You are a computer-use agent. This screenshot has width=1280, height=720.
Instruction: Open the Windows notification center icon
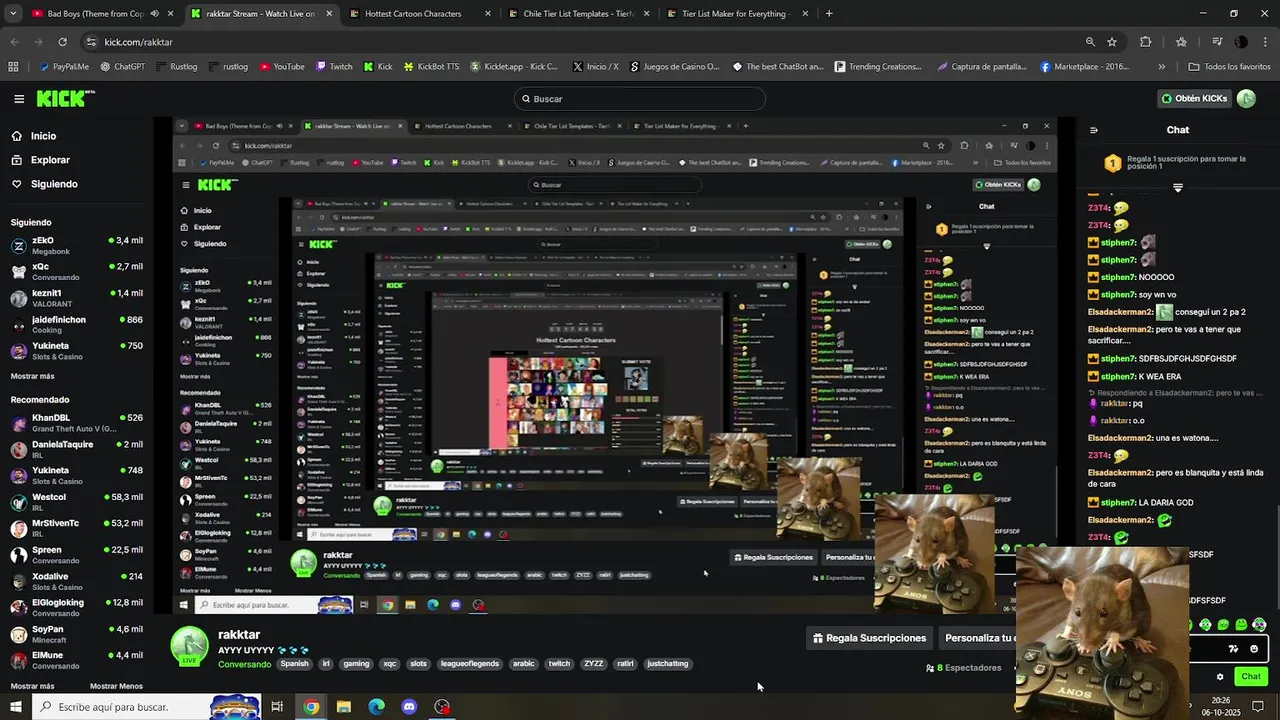1258,706
